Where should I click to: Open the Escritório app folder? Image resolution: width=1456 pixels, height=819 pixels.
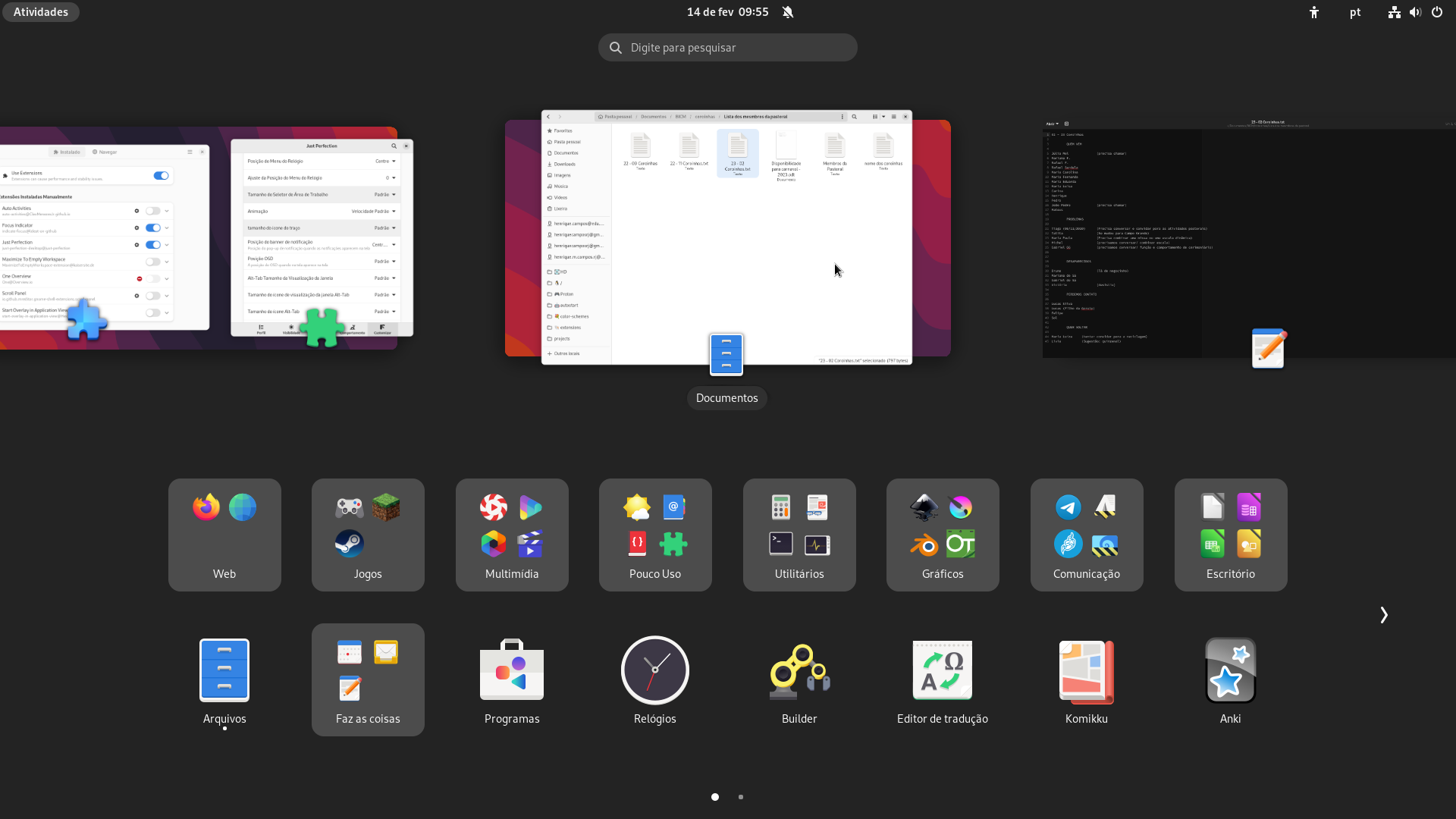tap(1230, 535)
